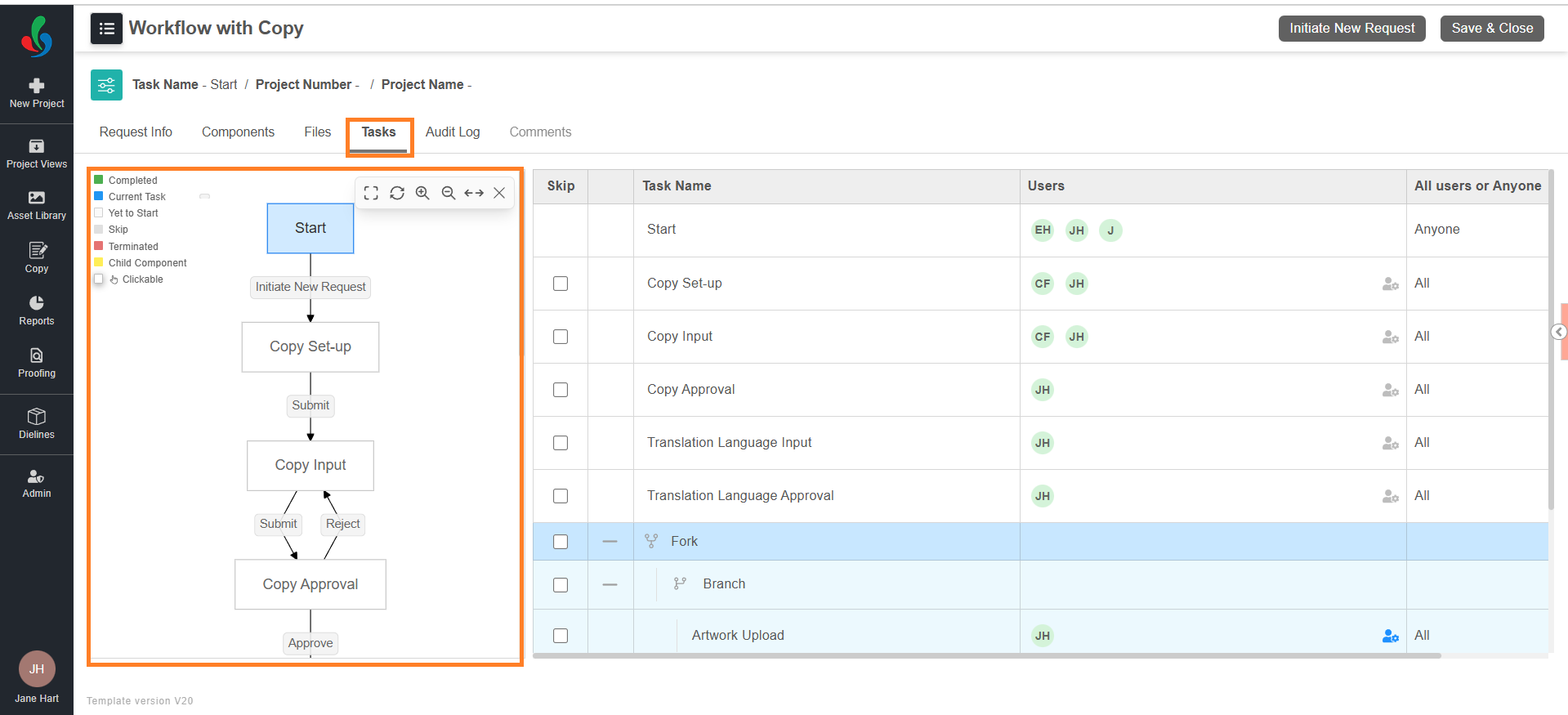
Task: Collapse the Fork row
Action: click(610, 542)
